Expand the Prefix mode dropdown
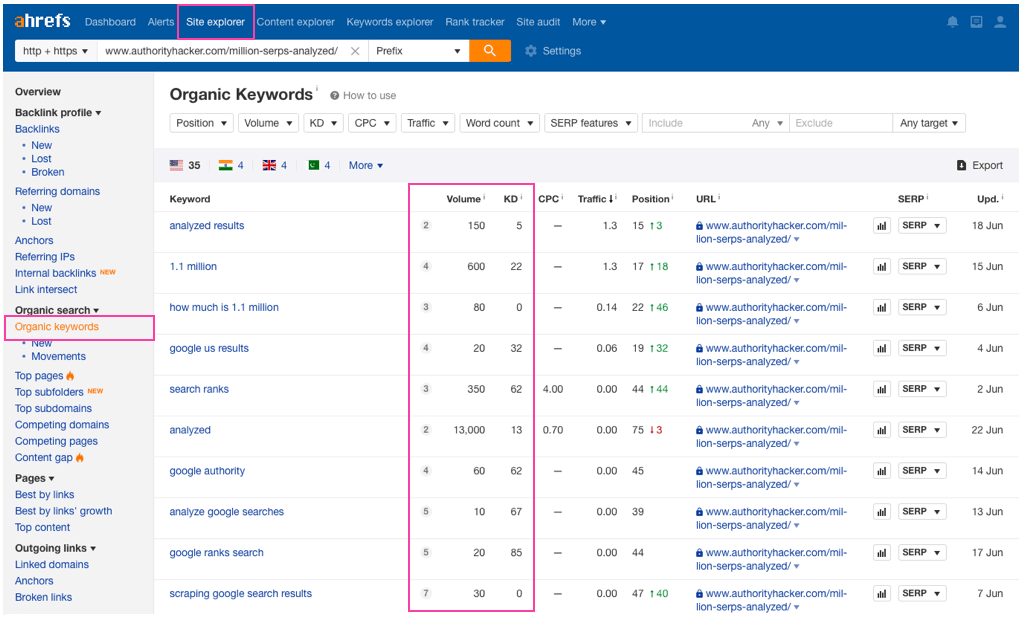The height and width of the screenshot is (619, 1022). pyautogui.click(x=419, y=51)
